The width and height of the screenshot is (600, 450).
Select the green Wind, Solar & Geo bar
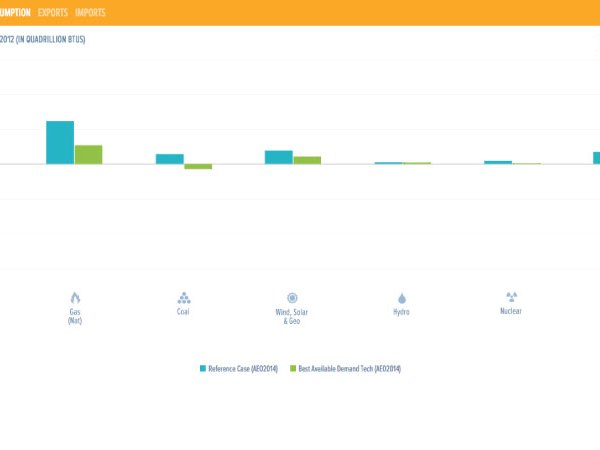(307, 160)
